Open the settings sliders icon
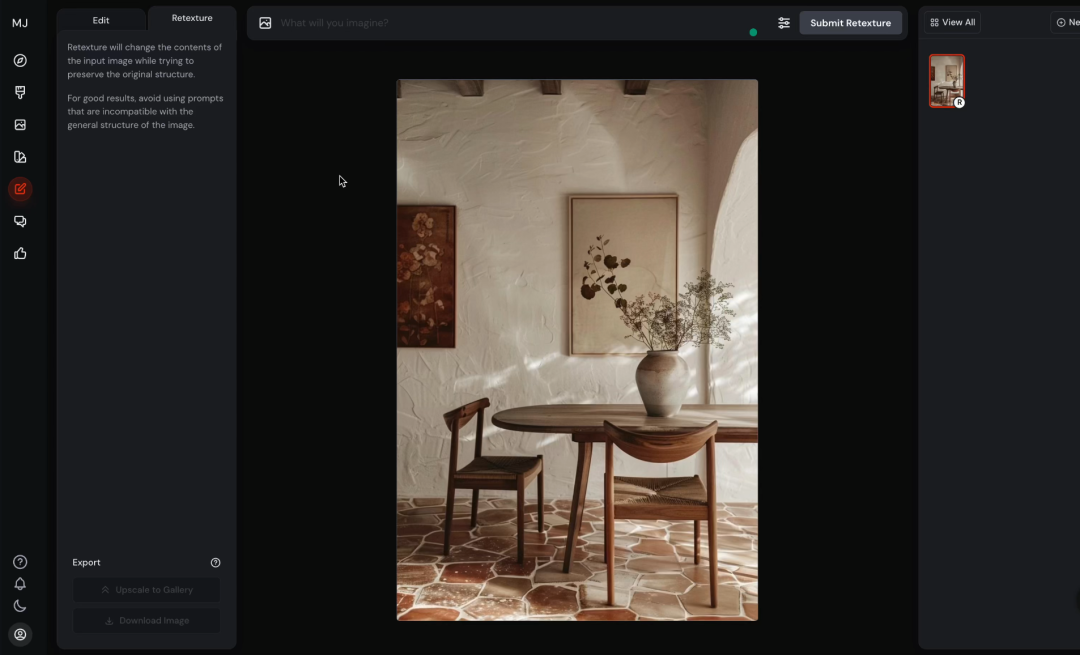This screenshot has width=1080, height=655. (x=784, y=23)
